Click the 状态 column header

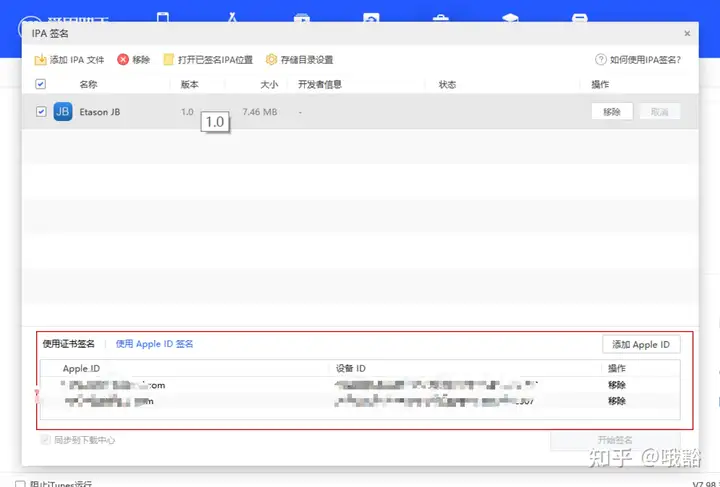[447, 84]
